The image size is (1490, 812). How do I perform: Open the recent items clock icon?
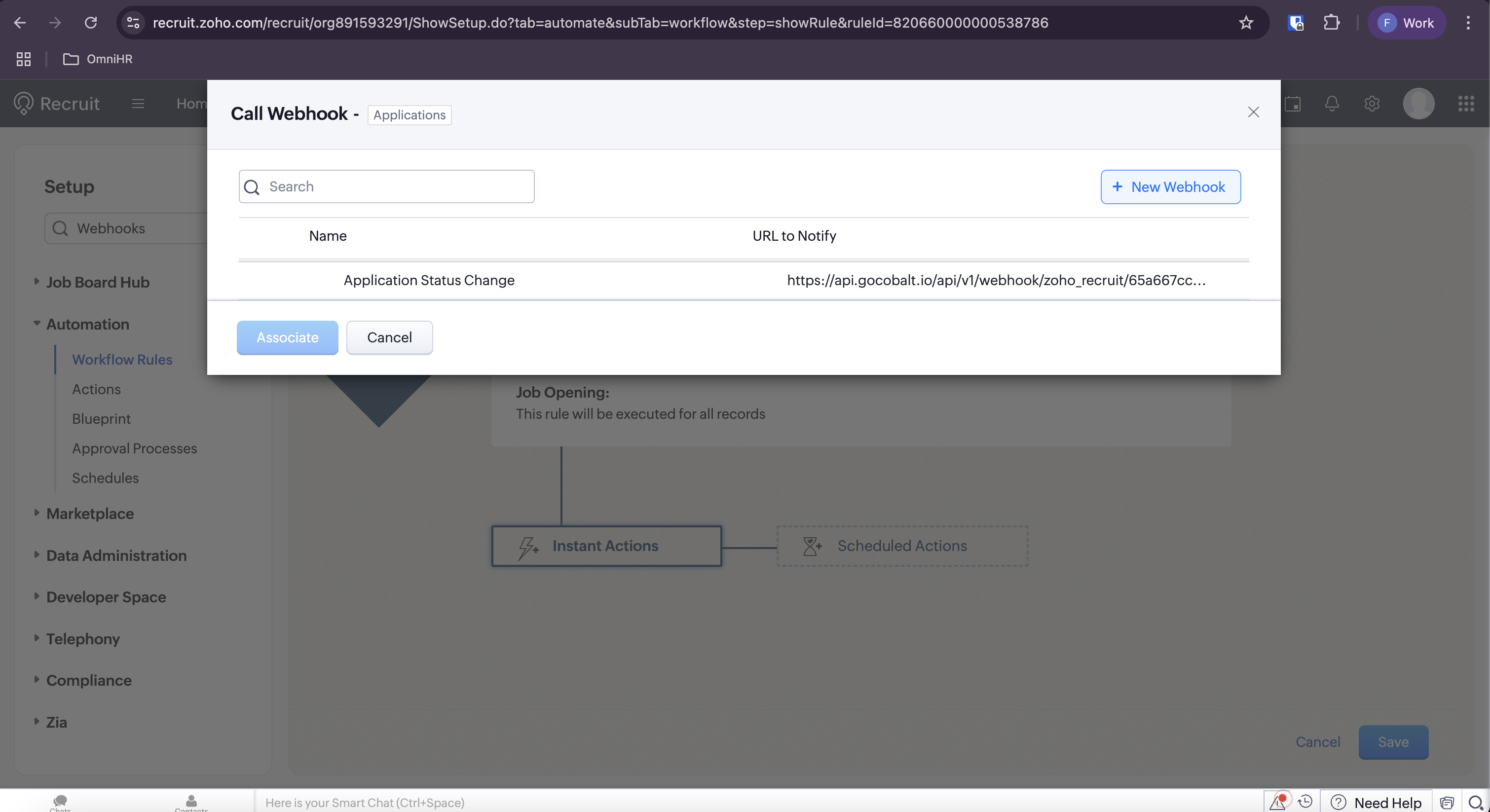[x=1305, y=802]
